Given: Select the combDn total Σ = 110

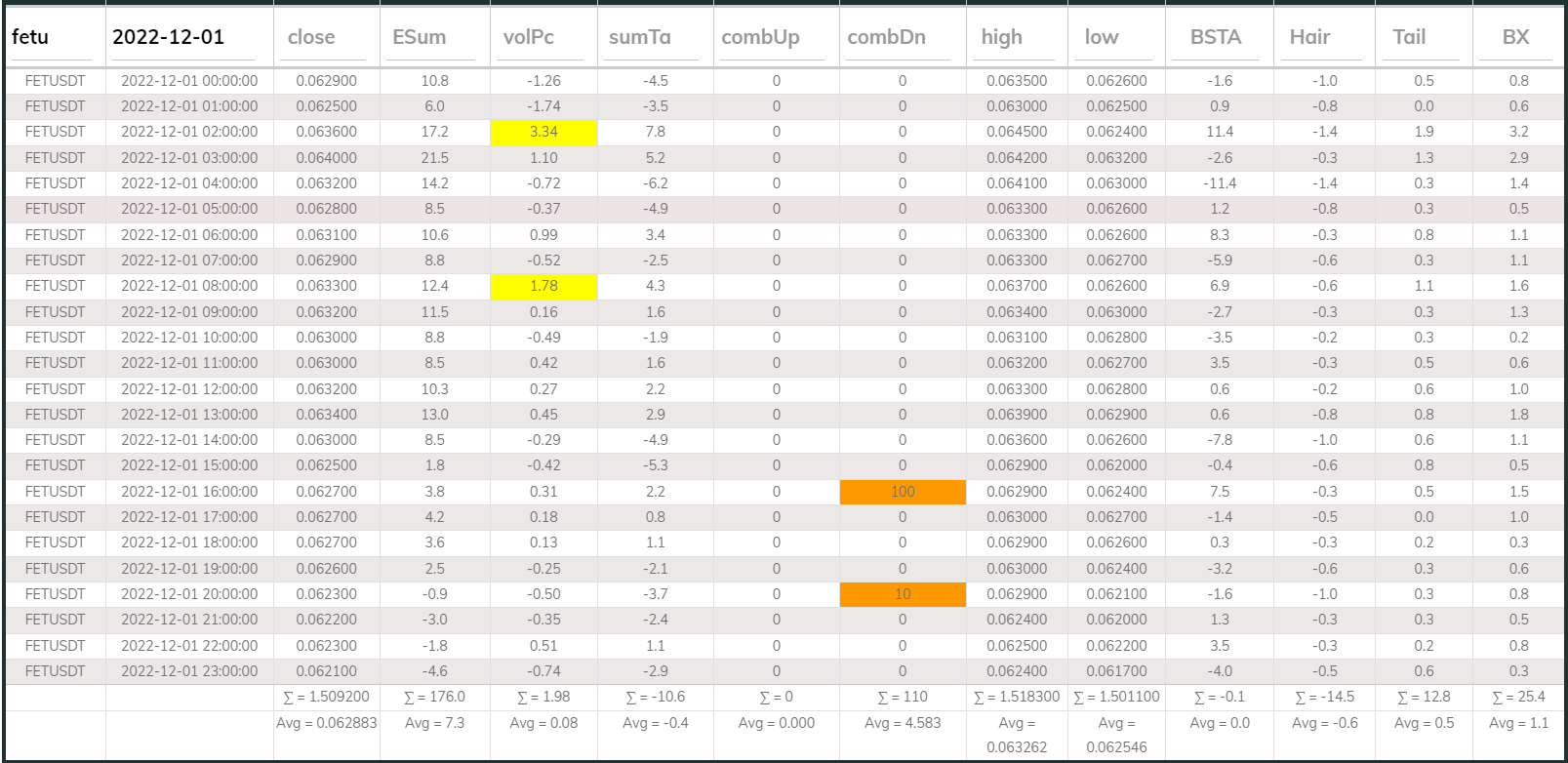Looking at the screenshot, I should [x=903, y=697].
